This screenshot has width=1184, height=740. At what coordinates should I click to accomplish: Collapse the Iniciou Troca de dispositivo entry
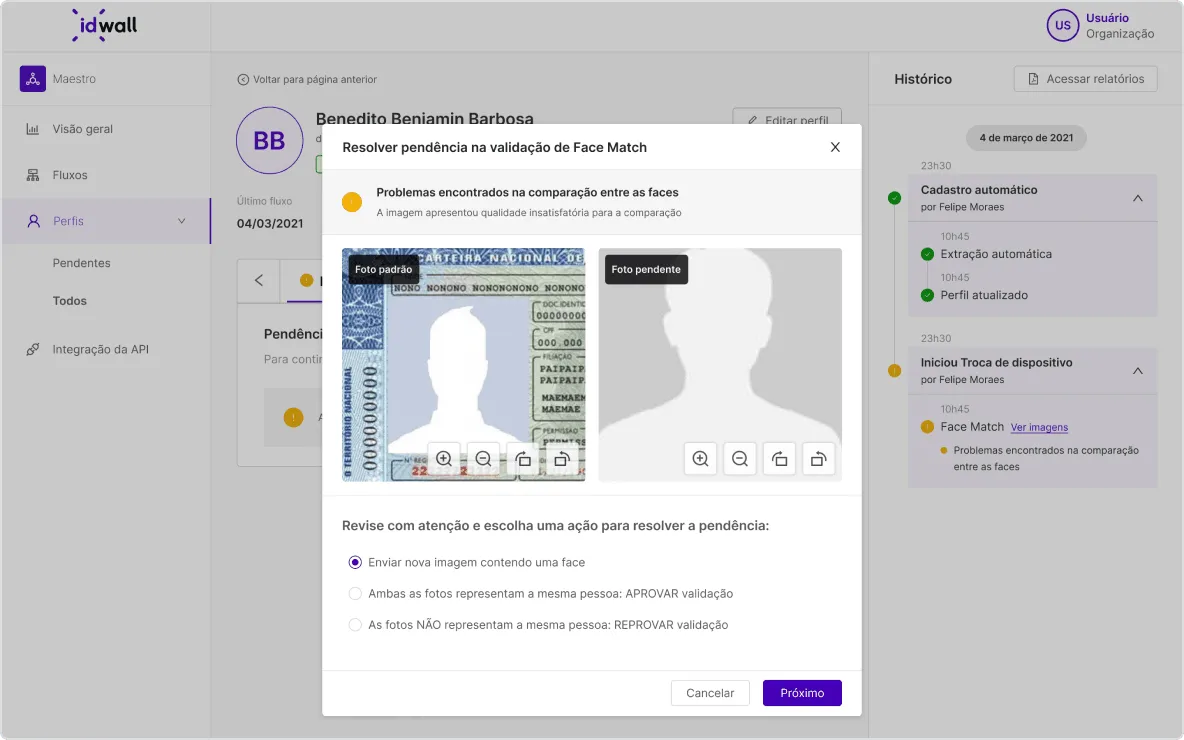pyautogui.click(x=1138, y=371)
